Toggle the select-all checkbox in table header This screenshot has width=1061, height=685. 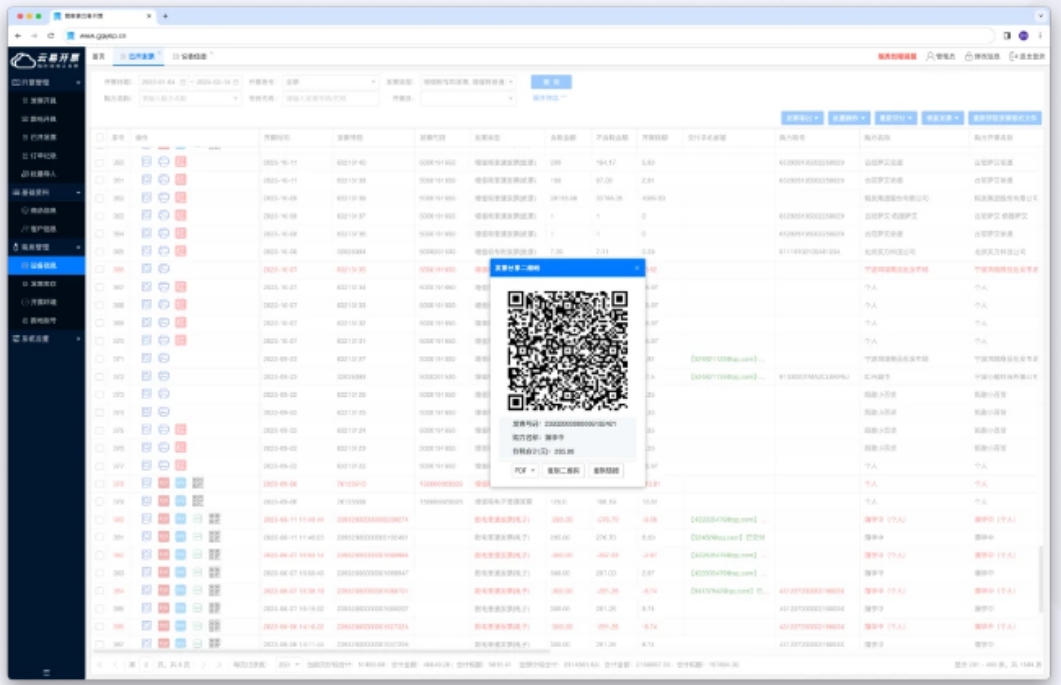tap(99, 137)
